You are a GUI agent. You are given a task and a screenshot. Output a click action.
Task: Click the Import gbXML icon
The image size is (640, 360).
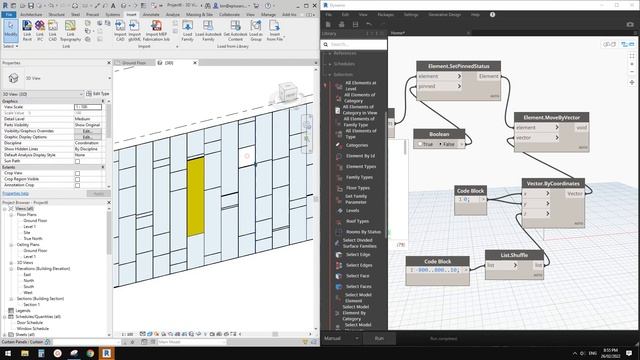[134, 31]
